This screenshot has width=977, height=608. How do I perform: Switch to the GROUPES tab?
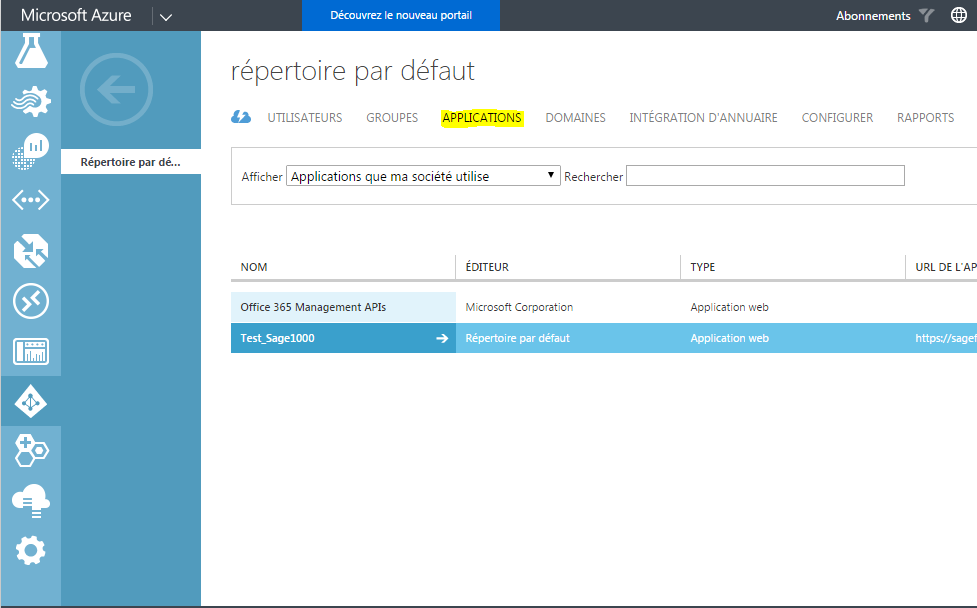[x=392, y=118]
